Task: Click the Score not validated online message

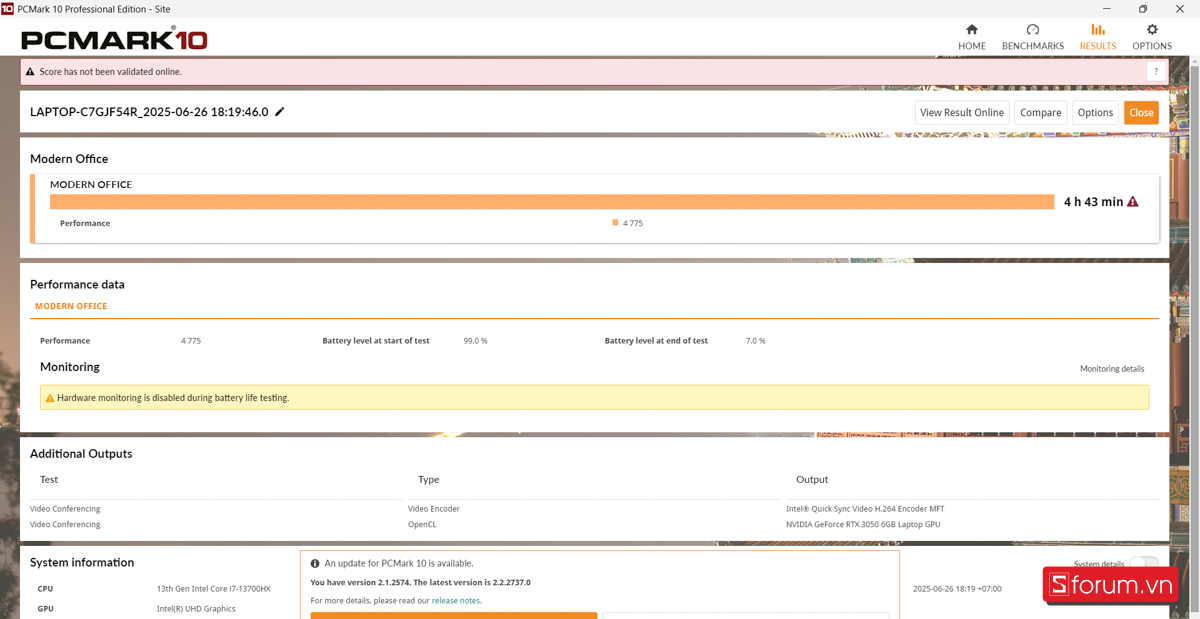Action: point(110,72)
